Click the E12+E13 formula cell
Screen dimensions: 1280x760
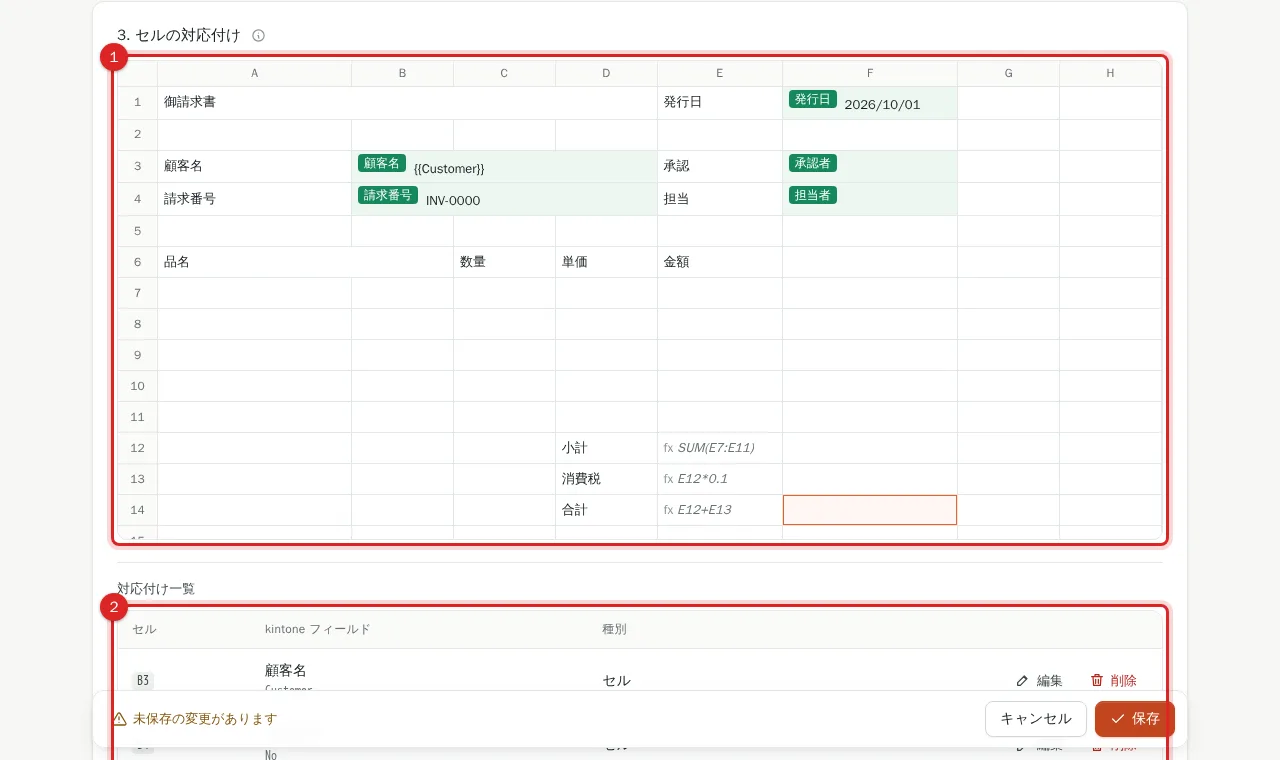point(720,510)
